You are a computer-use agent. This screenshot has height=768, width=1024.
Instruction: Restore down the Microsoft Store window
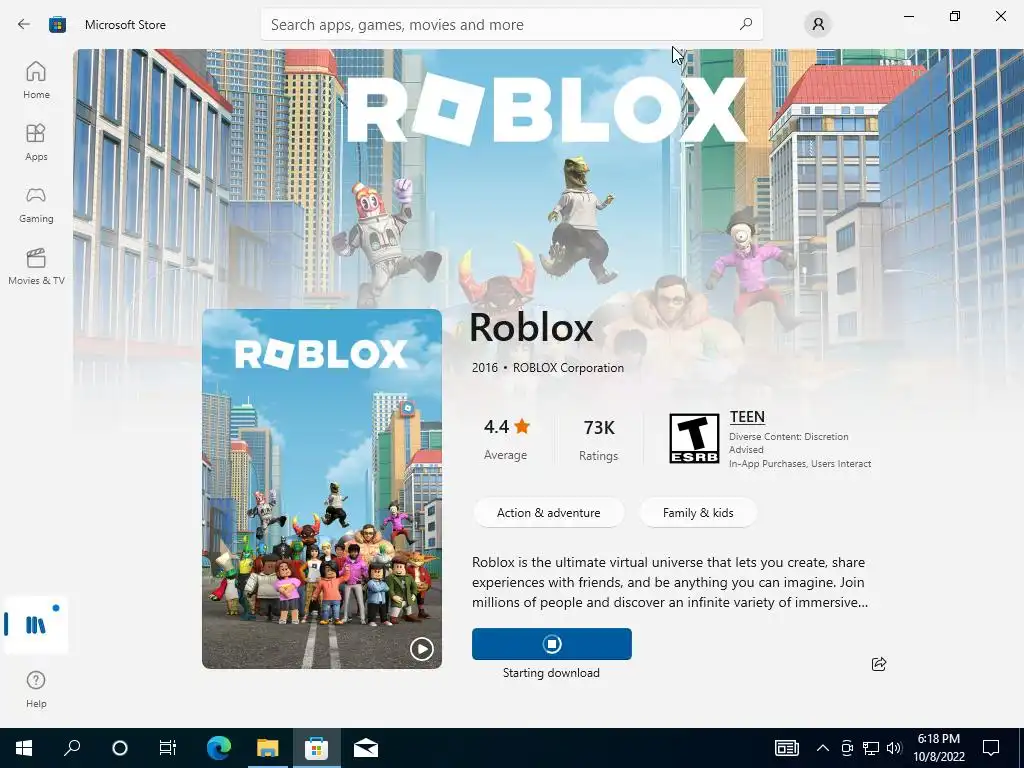click(x=955, y=16)
